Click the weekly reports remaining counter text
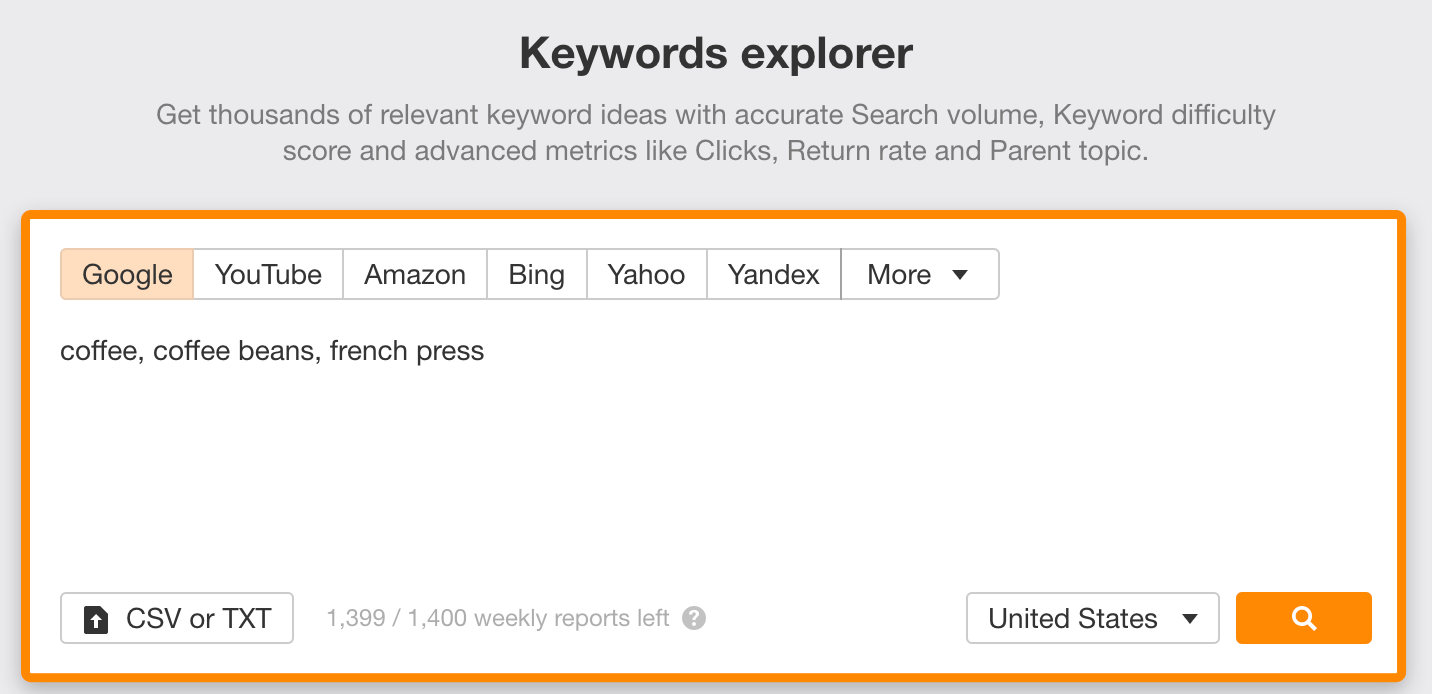The height and width of the screenshot is (694, 1432). pos(497,618)
